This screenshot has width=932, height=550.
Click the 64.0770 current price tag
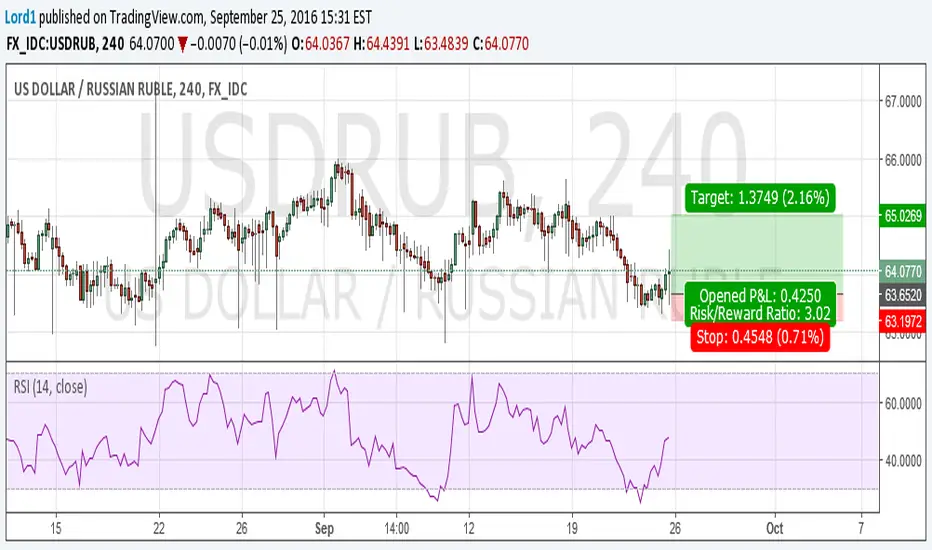pos(902,272)
